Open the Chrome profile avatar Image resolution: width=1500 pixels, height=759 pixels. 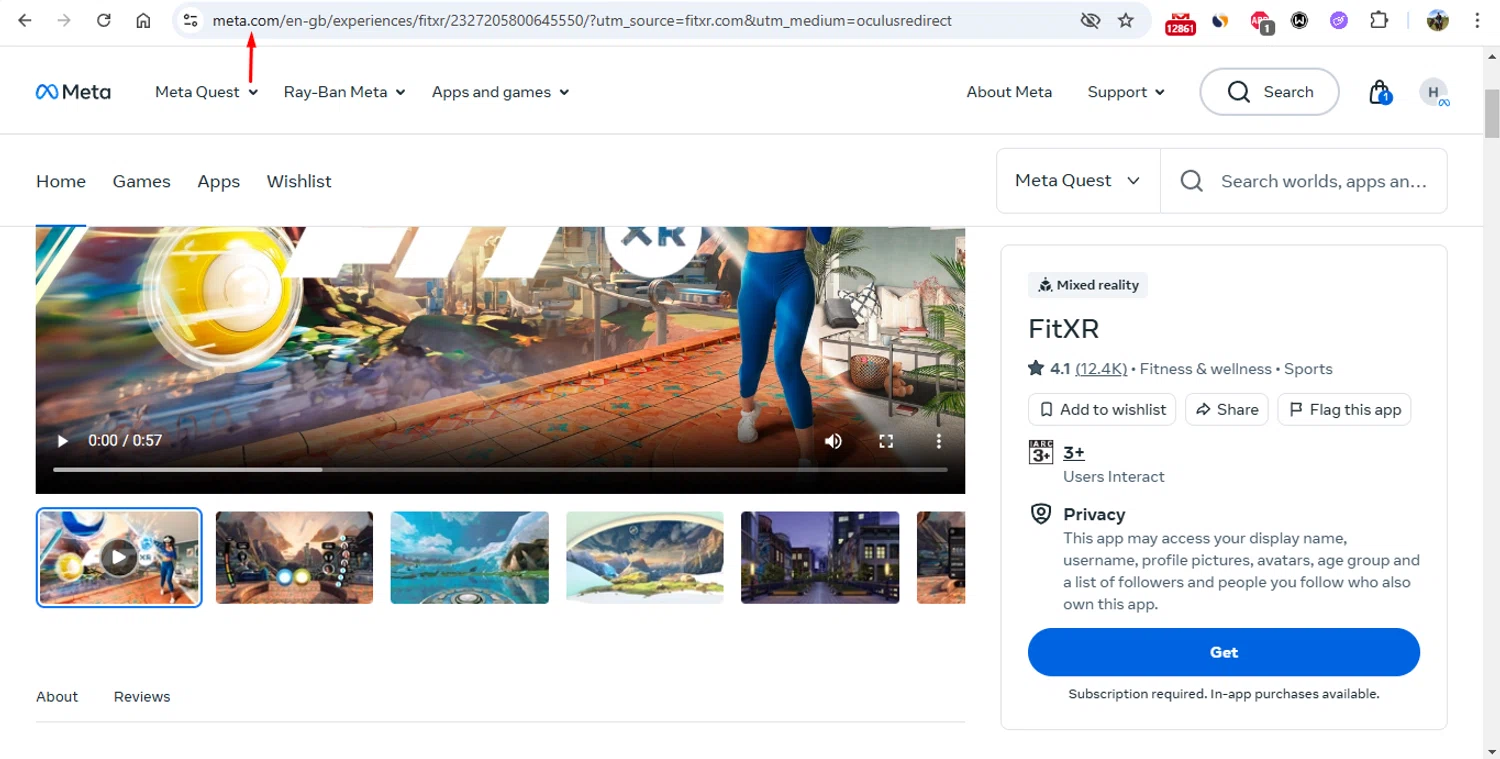click(x=1438, y=20)
